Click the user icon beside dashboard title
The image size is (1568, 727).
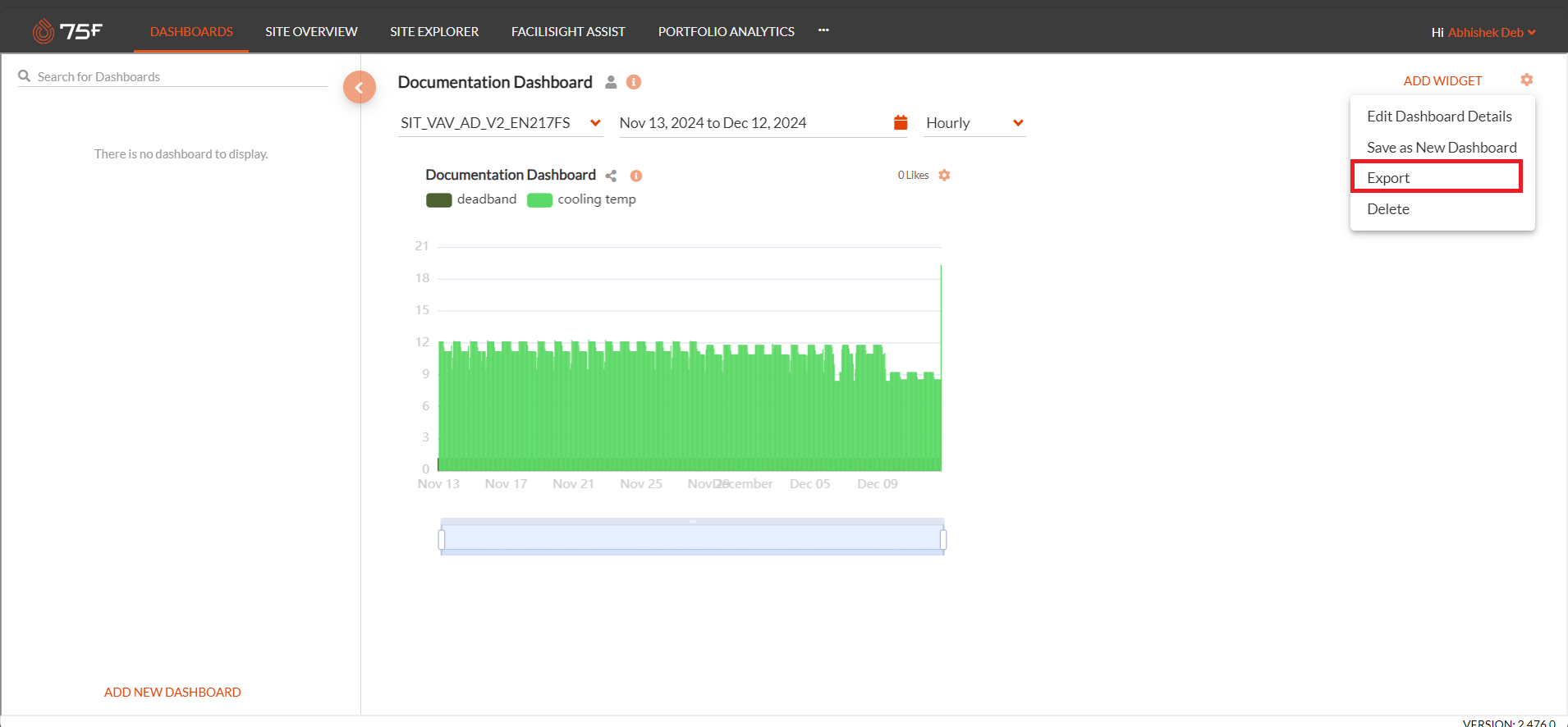tap(611, 82)
